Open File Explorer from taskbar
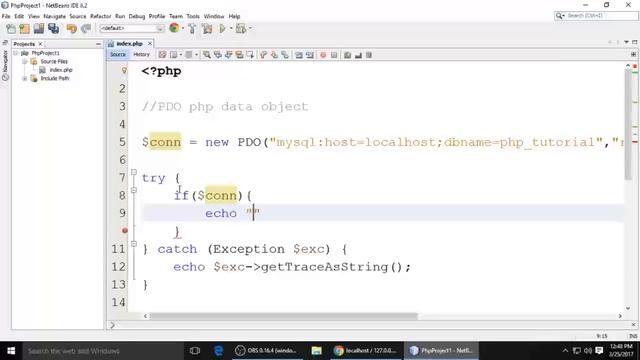Image resolution: width=640 pixels, height=360 pixels. pos(316,351)
